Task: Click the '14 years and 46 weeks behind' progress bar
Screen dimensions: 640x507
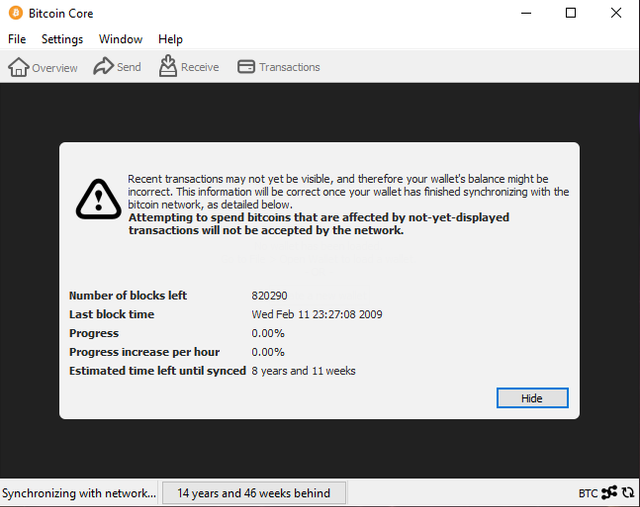Action: pyautogui.click(x=254, y=493)
